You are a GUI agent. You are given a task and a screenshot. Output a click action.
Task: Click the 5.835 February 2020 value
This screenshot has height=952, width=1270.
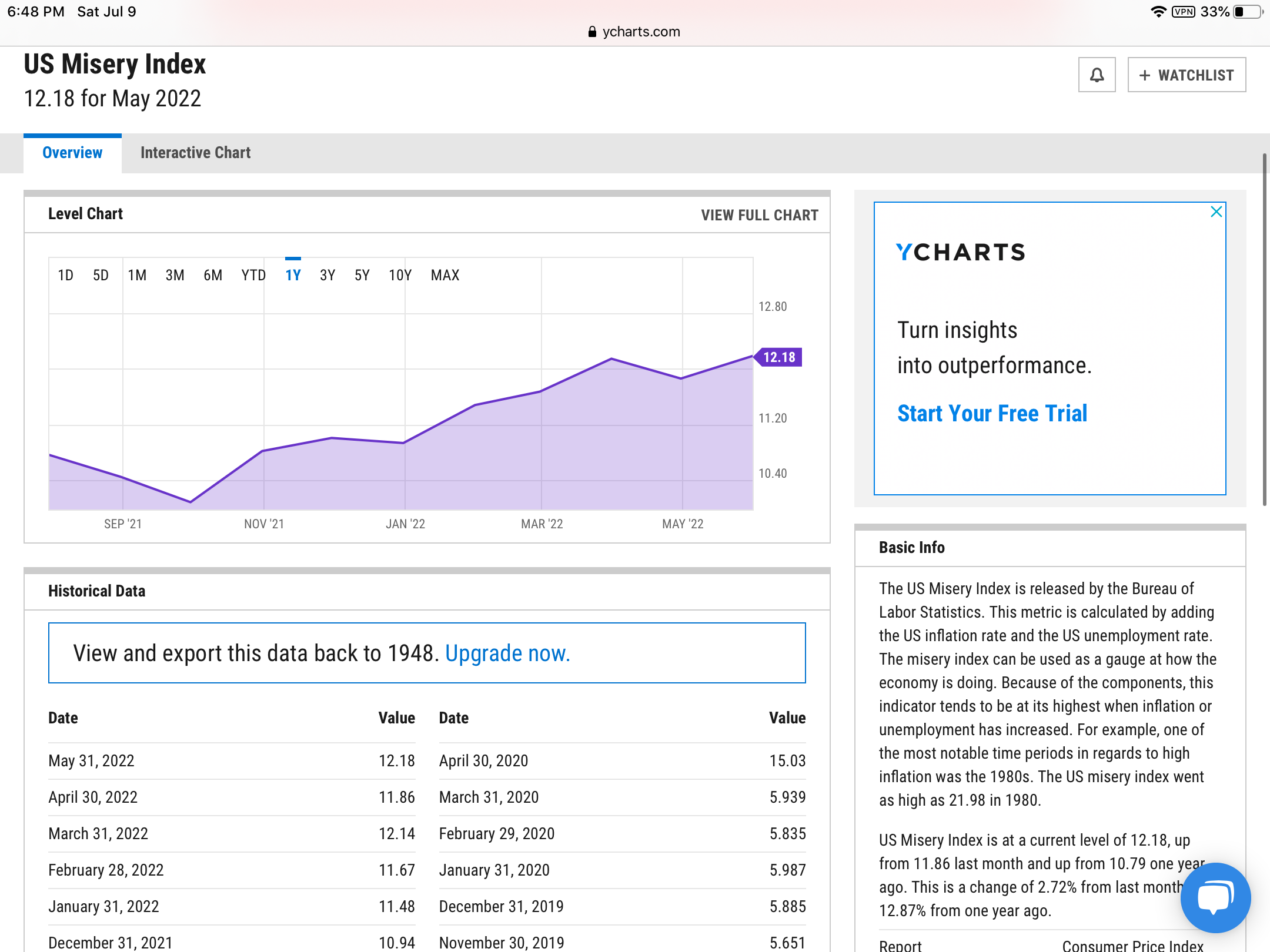coord(787,834)
